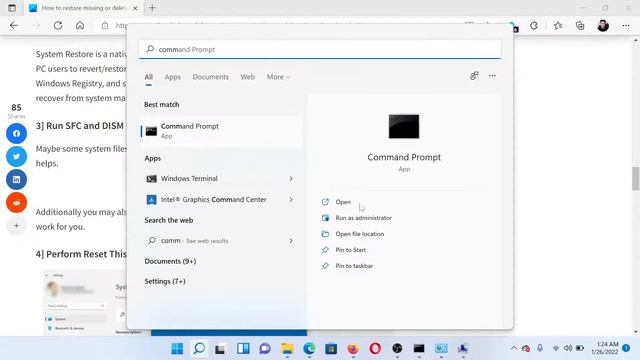Switch to the Web search tab
This screenshot has height=360, width=640.
[247, 77]
